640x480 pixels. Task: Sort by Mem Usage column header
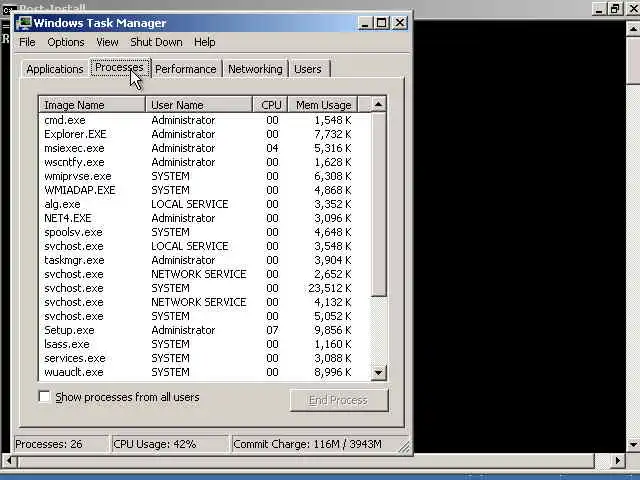pos(323,105)
